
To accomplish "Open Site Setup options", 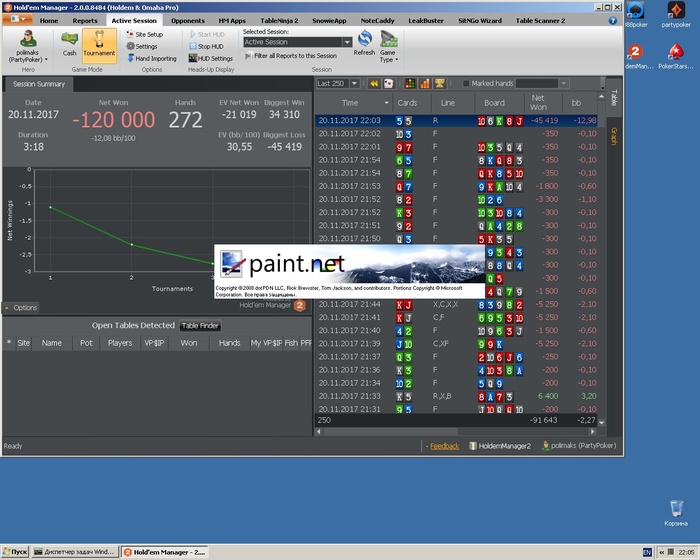I will coord(145,34).
